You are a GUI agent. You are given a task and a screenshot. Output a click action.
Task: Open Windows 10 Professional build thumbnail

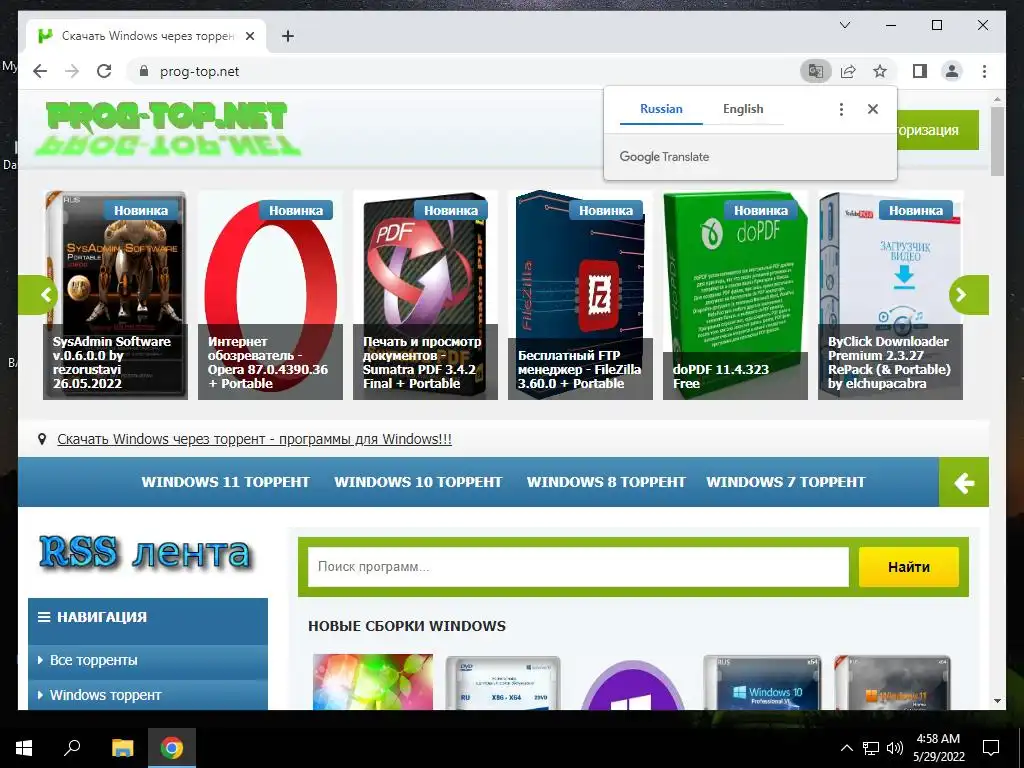tap(762, 683)
